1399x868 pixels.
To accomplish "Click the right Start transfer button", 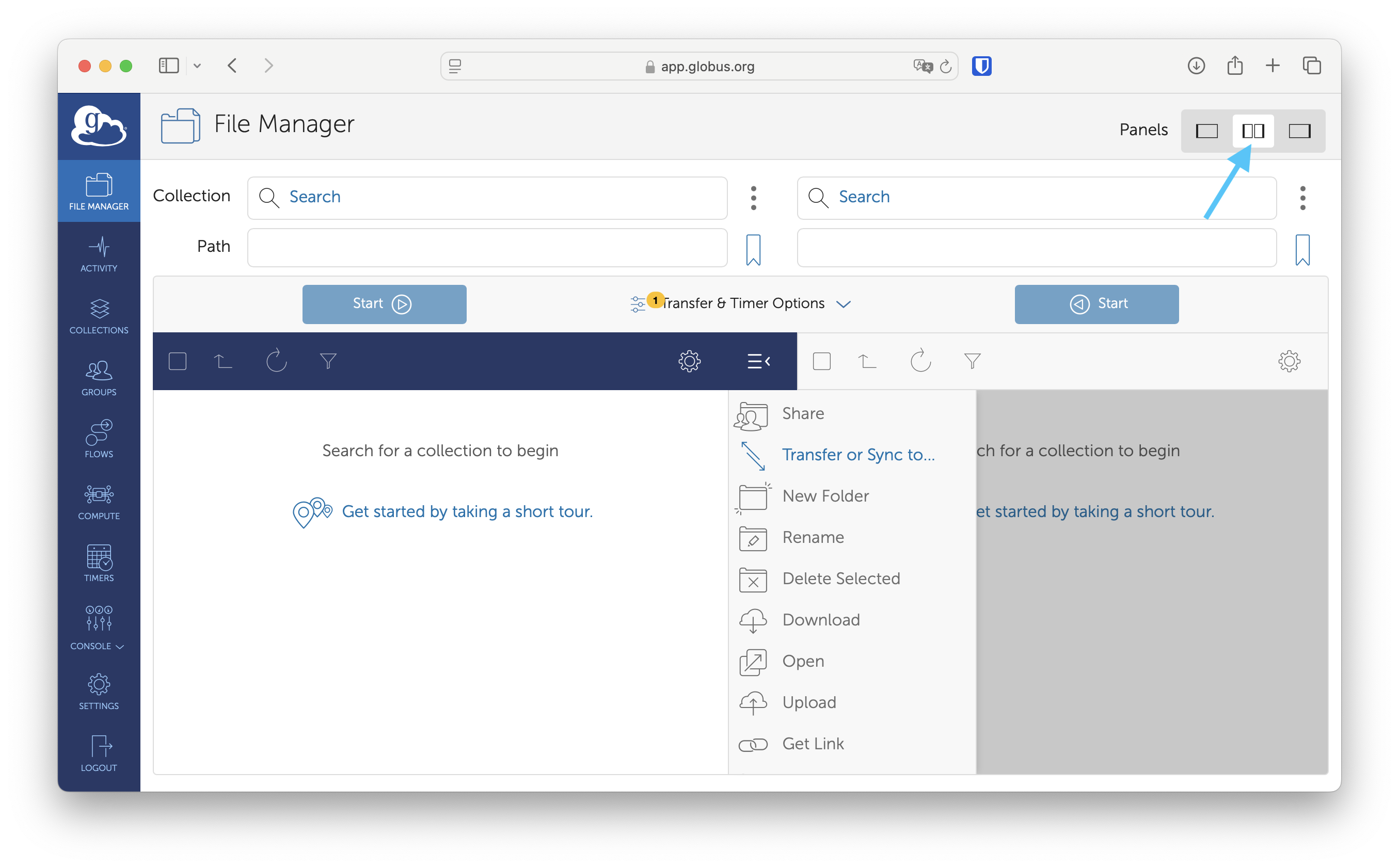I will click(1096, 303).
